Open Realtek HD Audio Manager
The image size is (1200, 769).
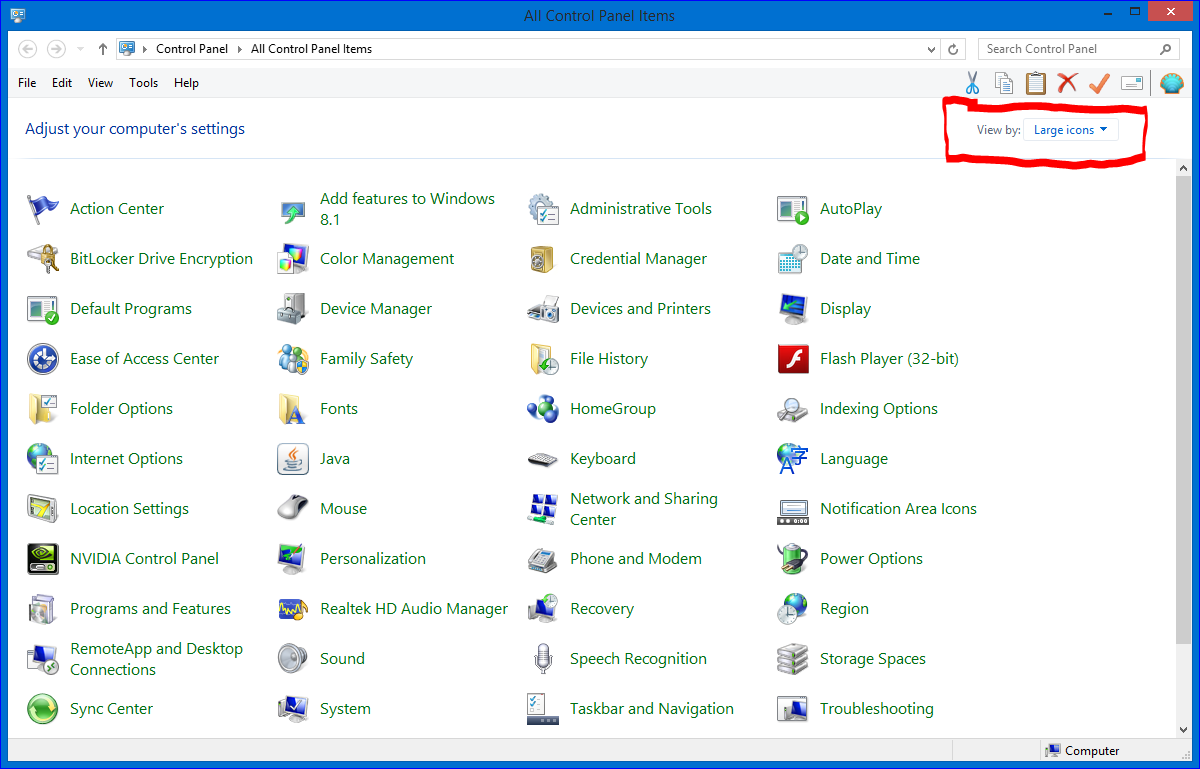click(x=413, y=609)
